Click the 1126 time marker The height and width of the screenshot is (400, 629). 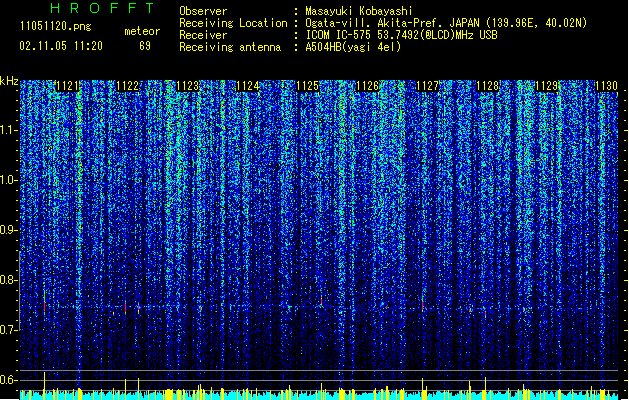pyautogui.click(x=367, y=86)
